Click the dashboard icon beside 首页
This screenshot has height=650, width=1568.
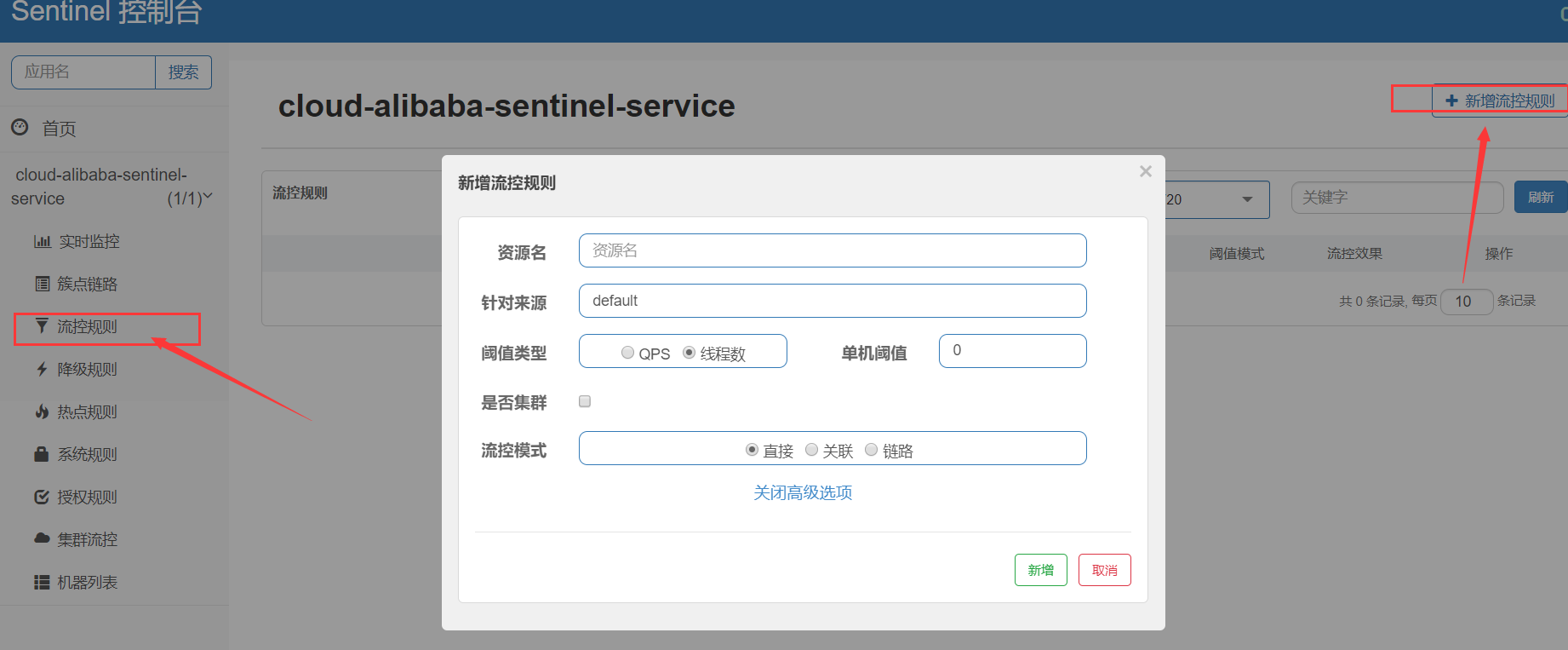tap(20, 128)
